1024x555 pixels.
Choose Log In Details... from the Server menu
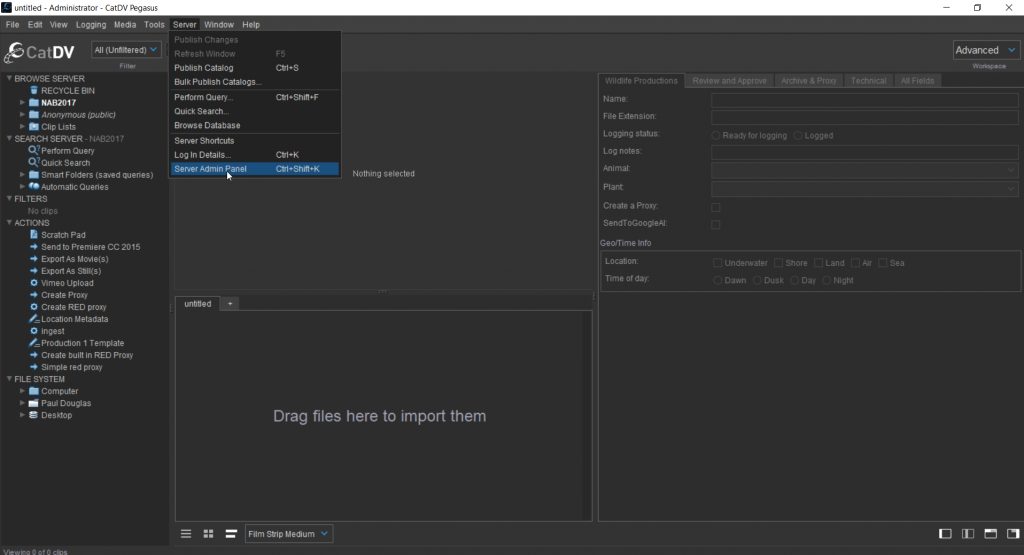pyautogui.click(x=255, y=155)
